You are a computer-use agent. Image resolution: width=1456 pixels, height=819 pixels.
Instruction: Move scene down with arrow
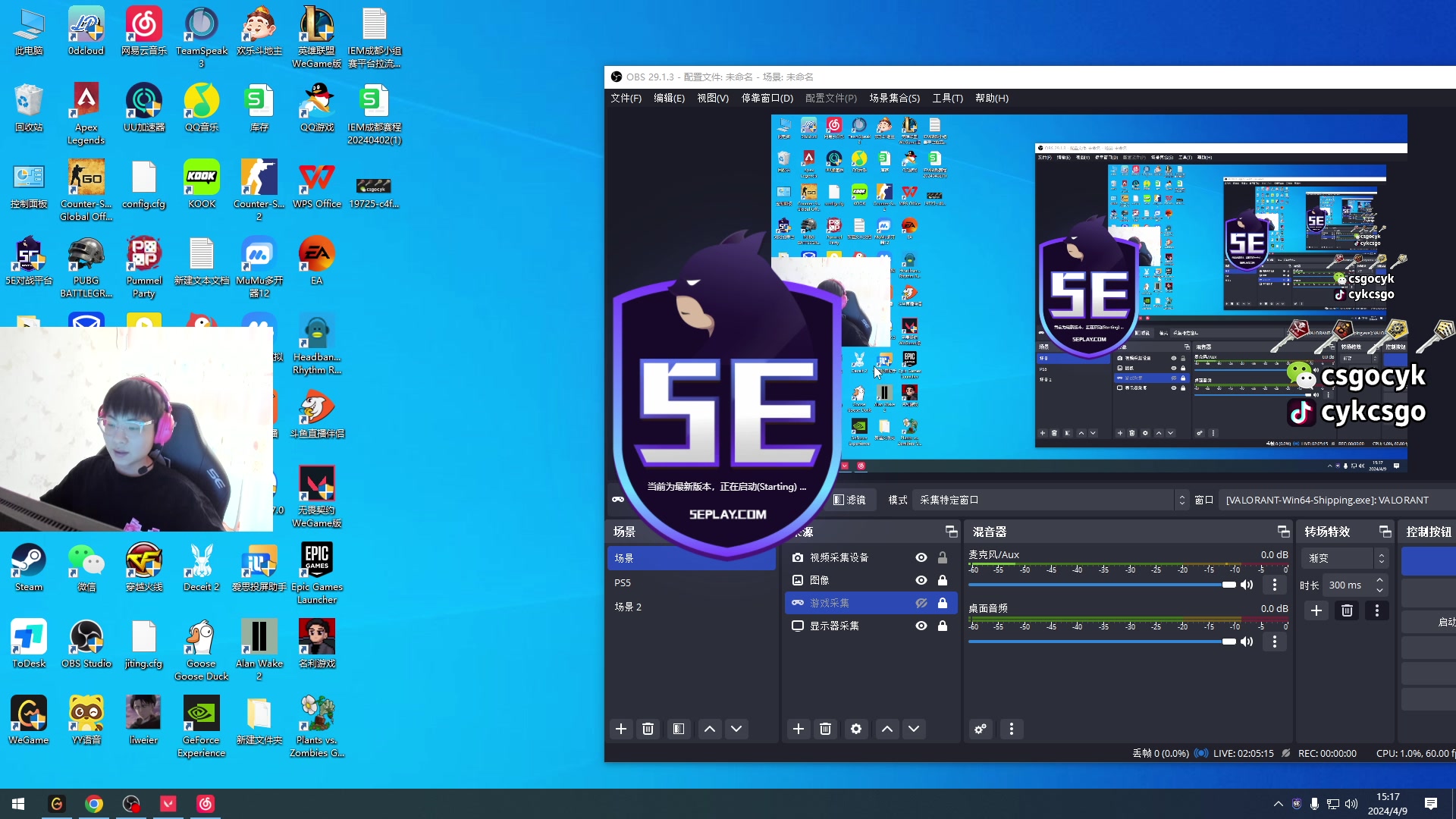tap(736, 729)
